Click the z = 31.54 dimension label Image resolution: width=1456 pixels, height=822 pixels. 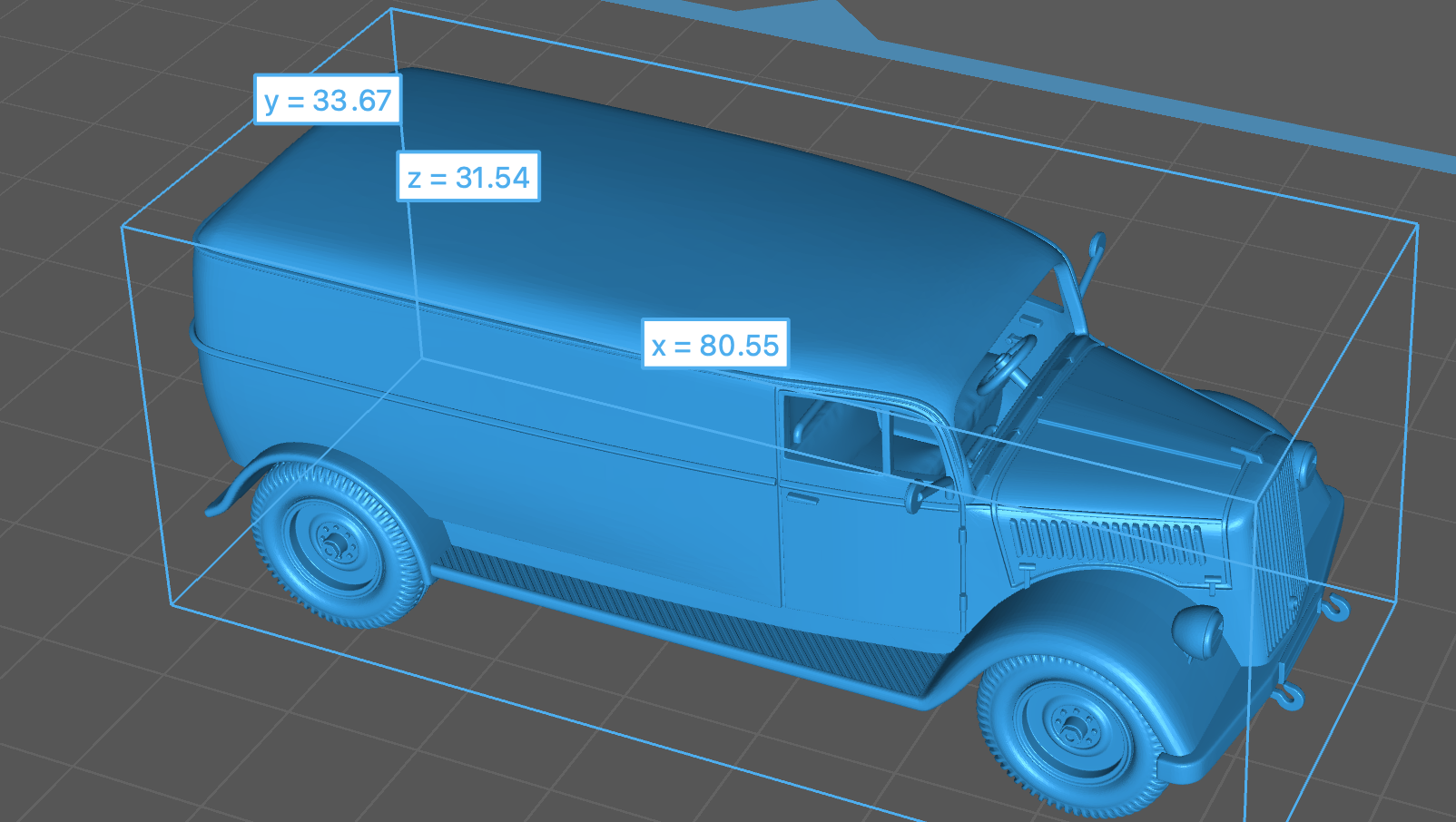[468, 177]
